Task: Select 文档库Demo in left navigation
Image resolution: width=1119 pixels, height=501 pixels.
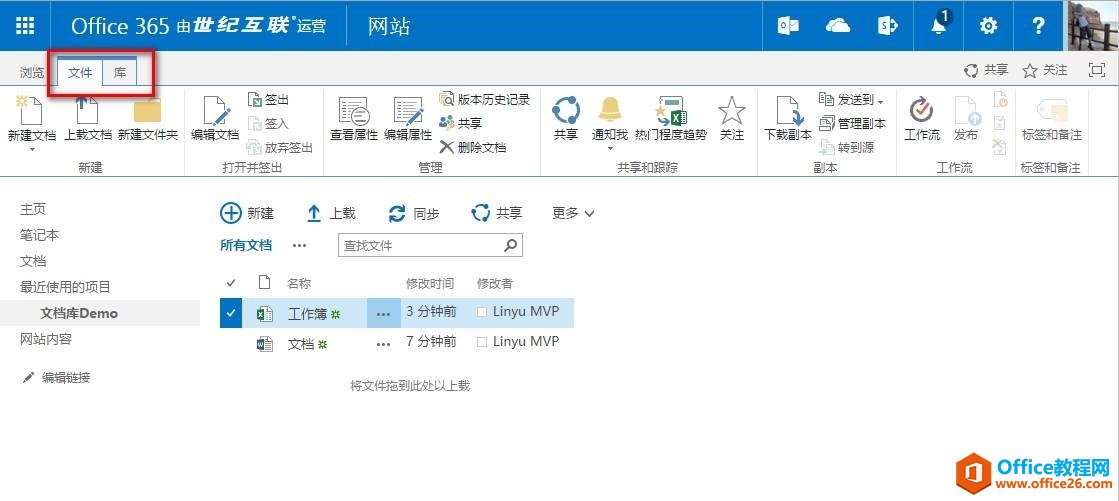Action: [x=79, y=313]
